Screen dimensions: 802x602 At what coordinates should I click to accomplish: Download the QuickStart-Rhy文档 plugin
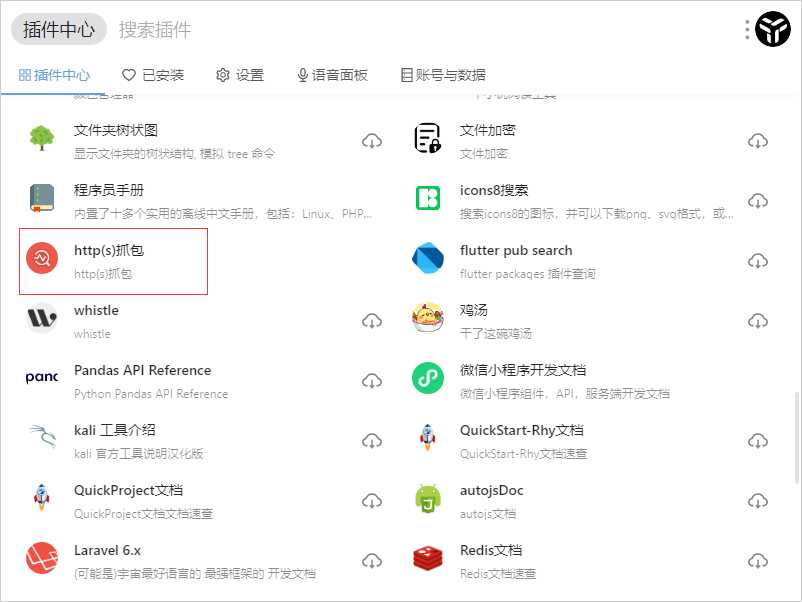[x=758, y=440]
